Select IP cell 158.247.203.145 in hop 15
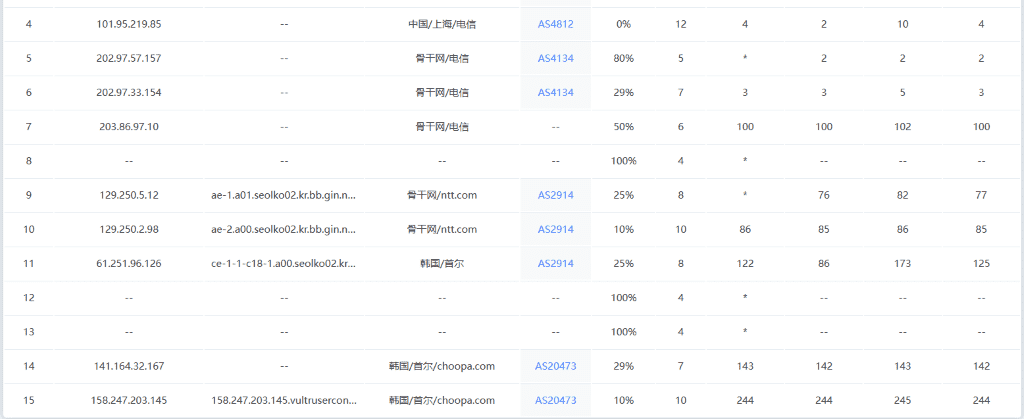This screenshot has width=1024, height=419. [129, 400]
